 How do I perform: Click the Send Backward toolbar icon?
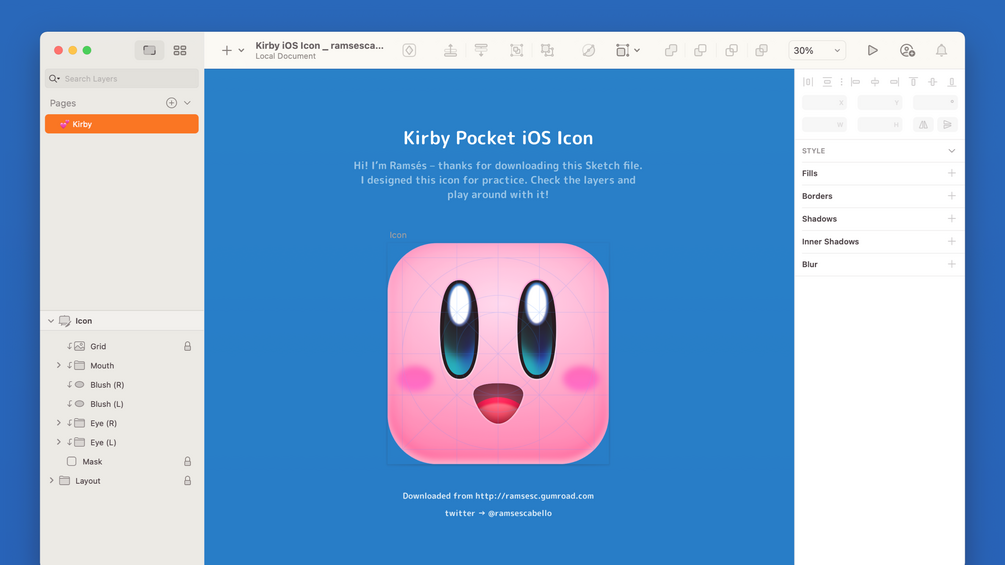[481, 50]
